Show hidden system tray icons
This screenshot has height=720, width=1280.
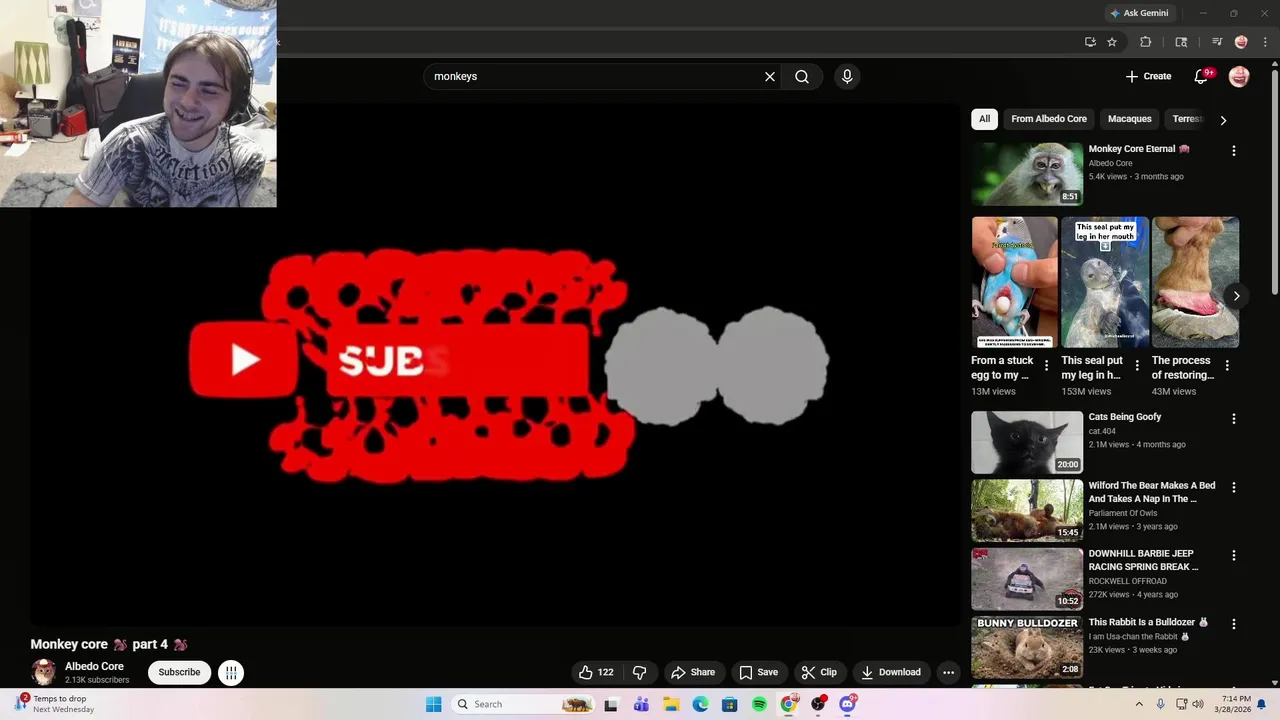click(x=1138, y=704)
